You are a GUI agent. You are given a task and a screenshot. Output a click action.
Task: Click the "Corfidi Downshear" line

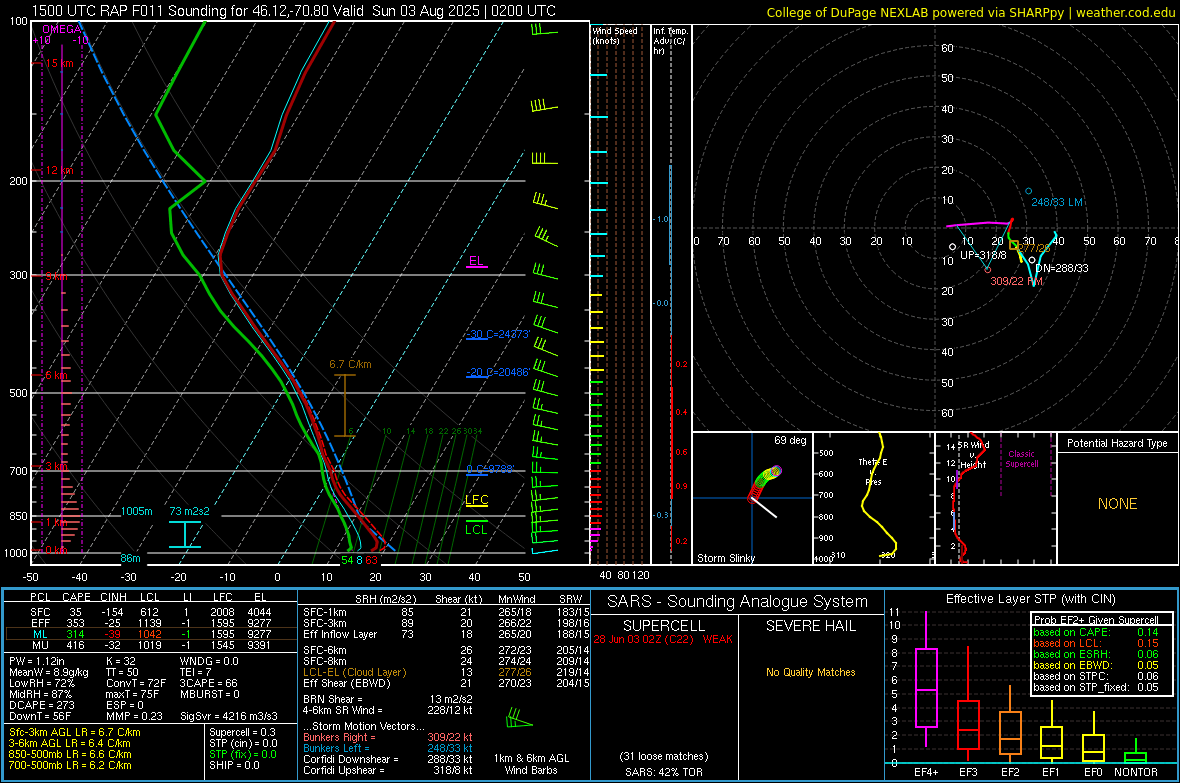[x=388, y=759]
